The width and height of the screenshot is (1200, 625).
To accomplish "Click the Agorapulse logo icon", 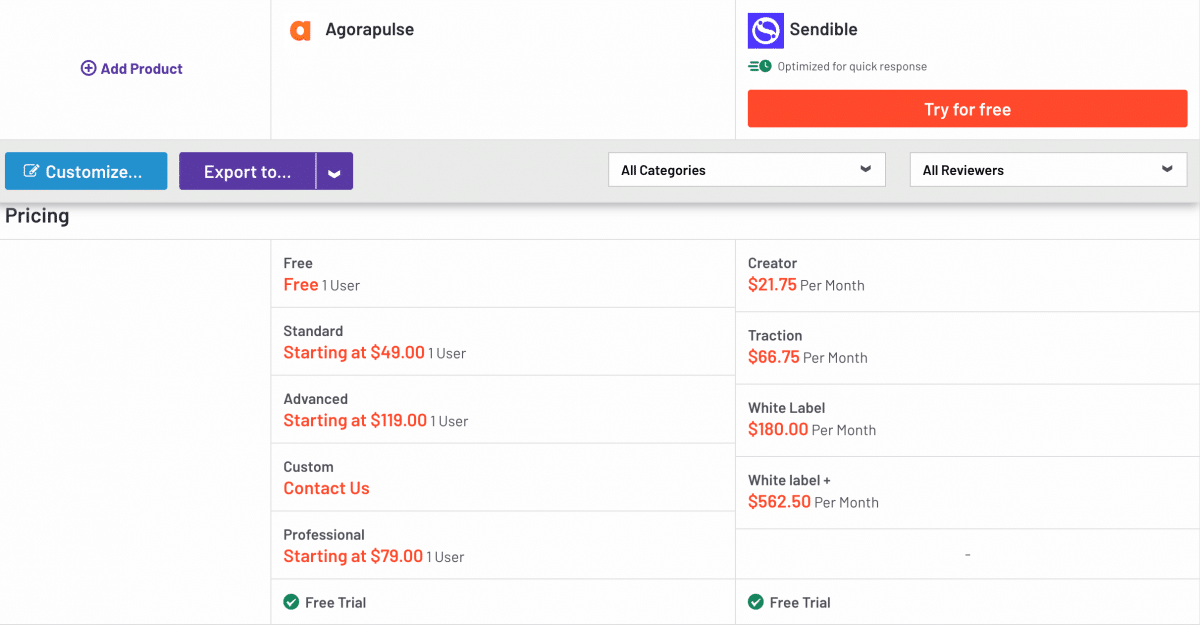I will click(x=300, y=30).
